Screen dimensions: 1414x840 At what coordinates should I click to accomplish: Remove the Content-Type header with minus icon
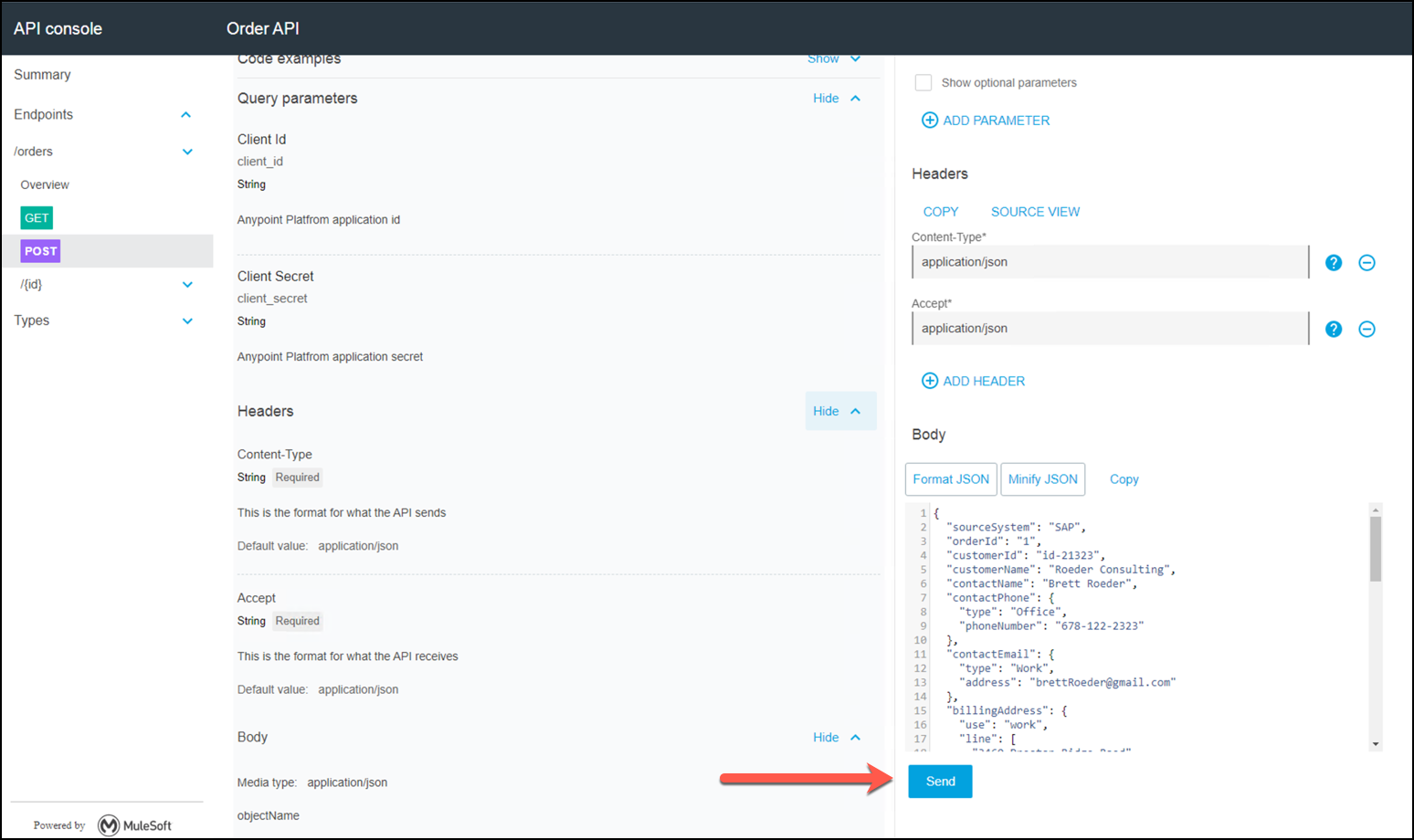click(x=1367, y=263)
